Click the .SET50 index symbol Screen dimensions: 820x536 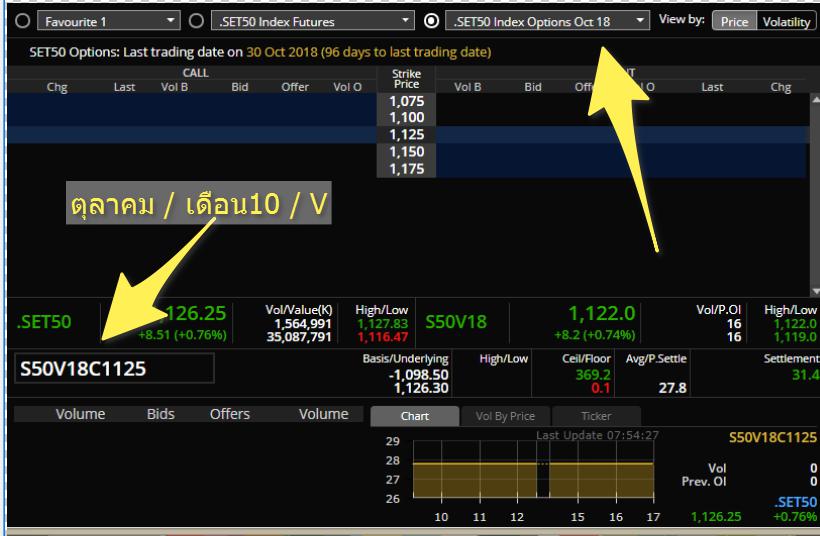click(x=44, y=322)
